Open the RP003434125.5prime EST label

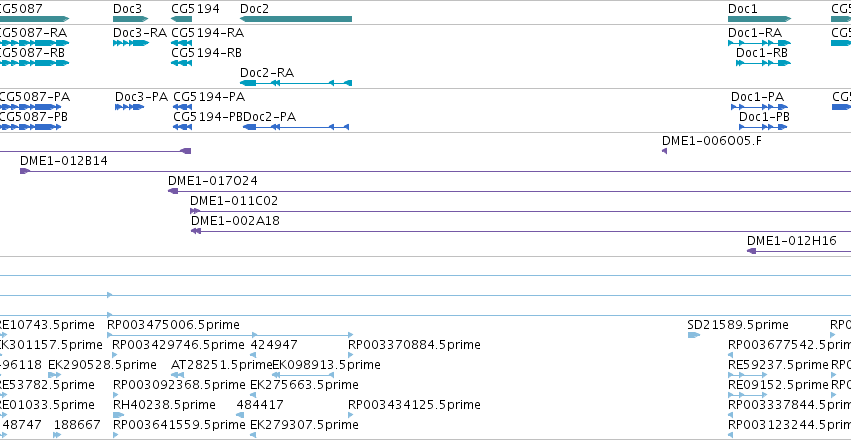pos(414,405)
